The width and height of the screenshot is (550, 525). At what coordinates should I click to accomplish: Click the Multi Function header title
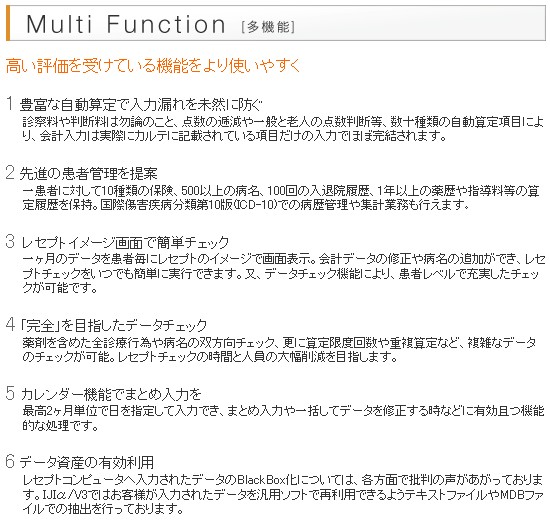(126, 25)
